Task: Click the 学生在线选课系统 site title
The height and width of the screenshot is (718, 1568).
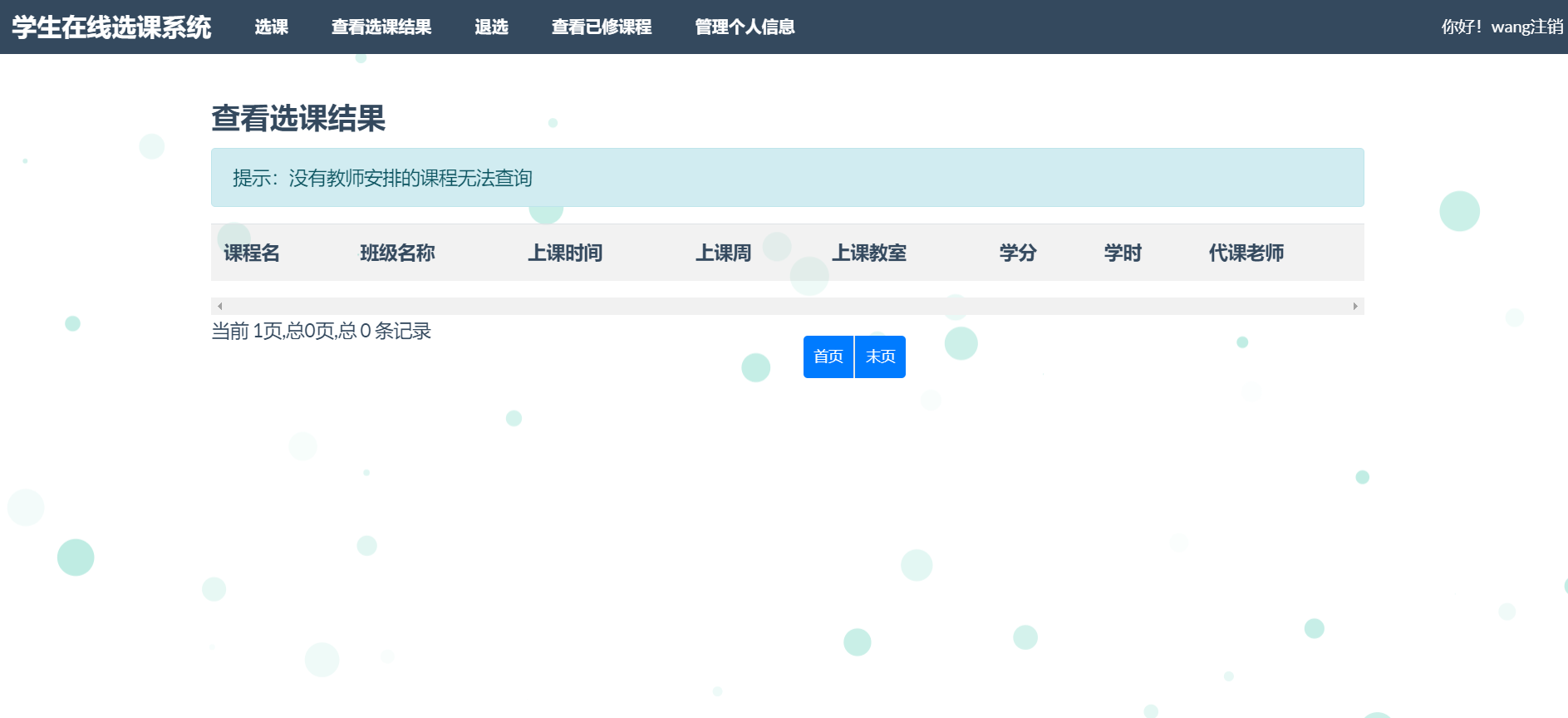Action: tap(111, 27)
